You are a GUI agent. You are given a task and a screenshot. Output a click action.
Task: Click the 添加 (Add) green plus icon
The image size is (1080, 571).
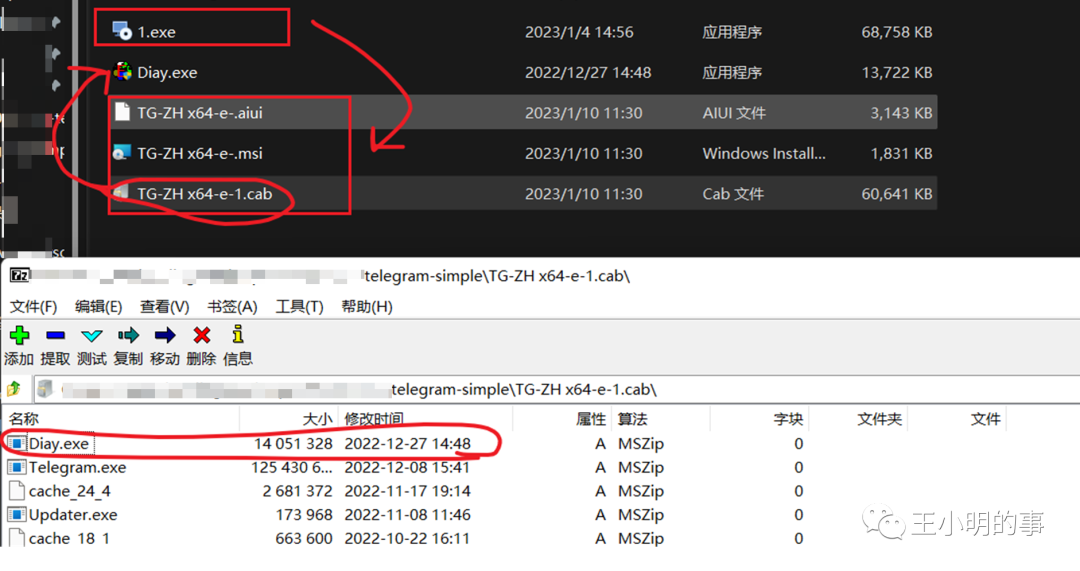point(19,335)
